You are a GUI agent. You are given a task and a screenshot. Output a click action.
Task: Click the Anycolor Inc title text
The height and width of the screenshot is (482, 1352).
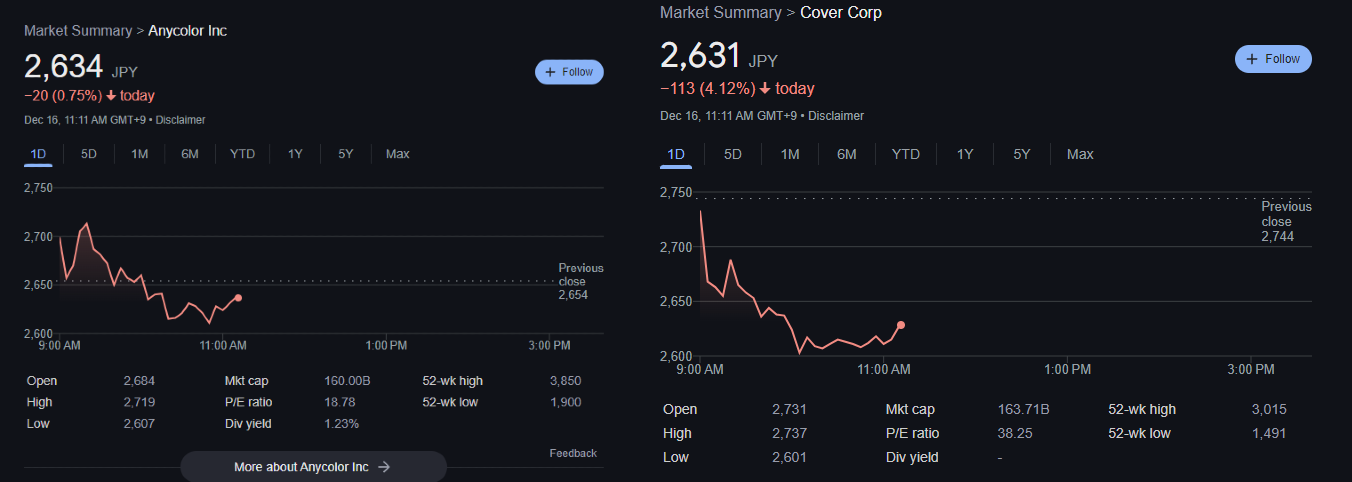[x=188, y=31]
